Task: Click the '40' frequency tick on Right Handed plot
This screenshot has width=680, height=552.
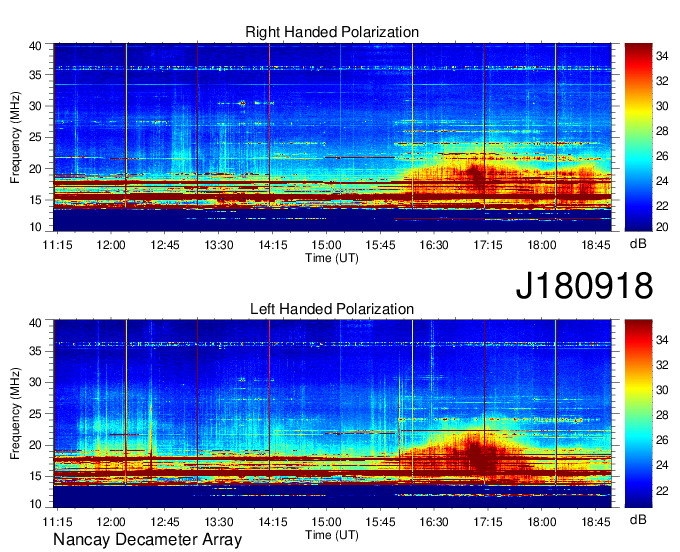Action: (35, 46)
